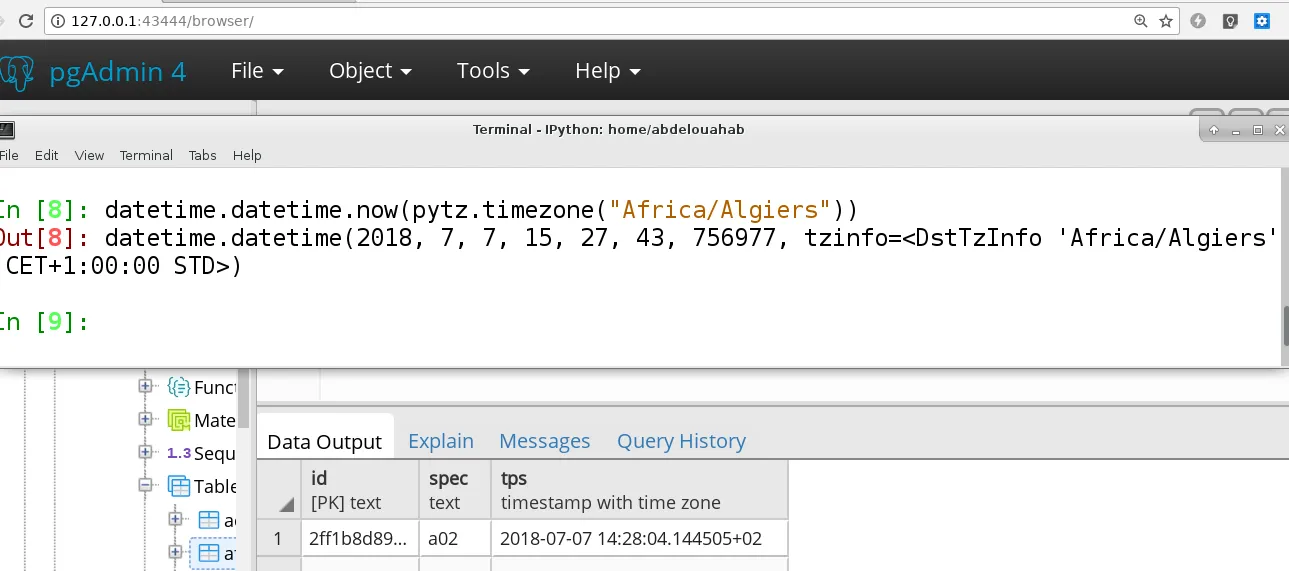1289x571 pixels.
Task: Click the Tables node icon
Action: (179, 487)
